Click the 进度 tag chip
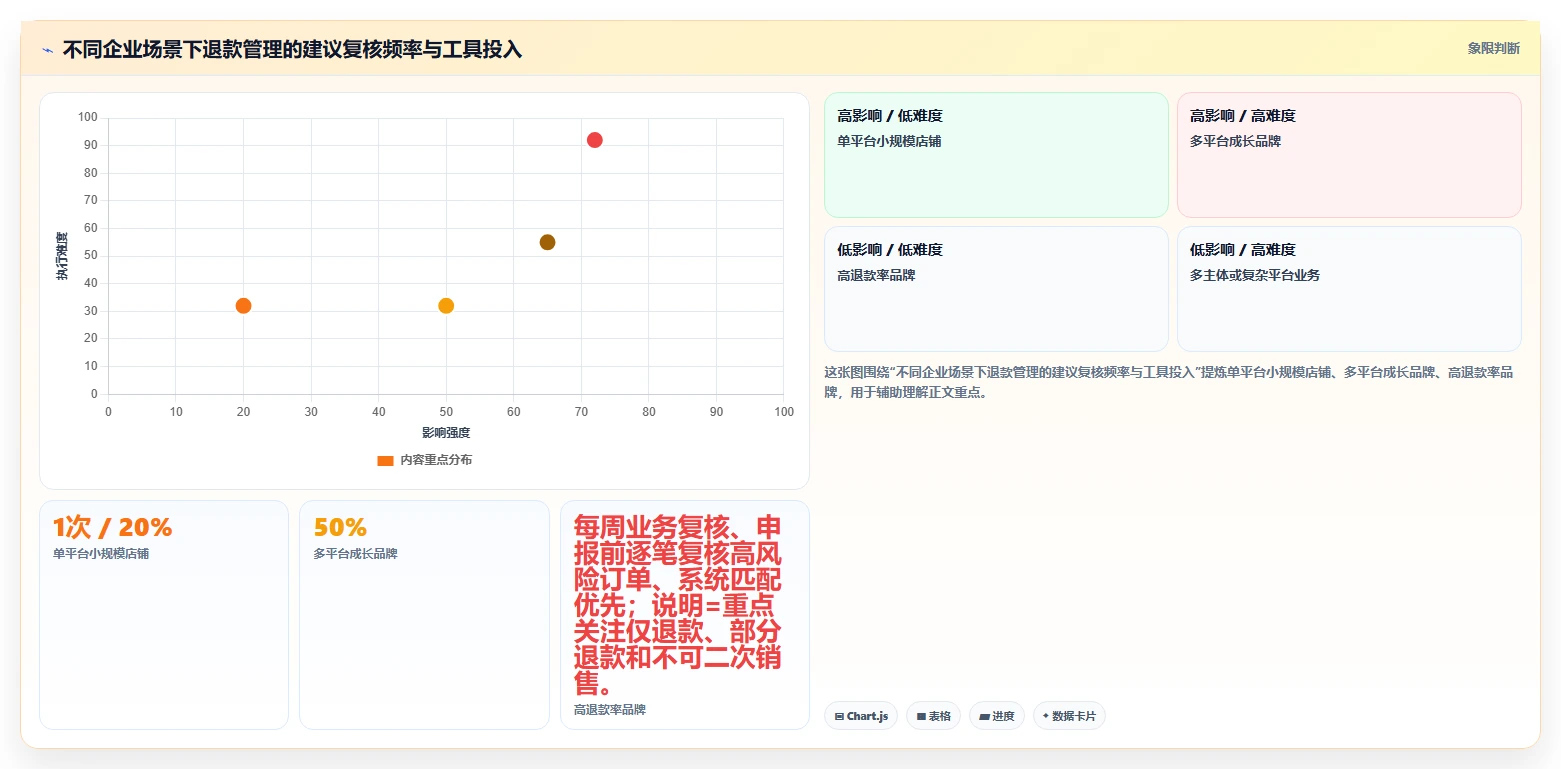 997,716
